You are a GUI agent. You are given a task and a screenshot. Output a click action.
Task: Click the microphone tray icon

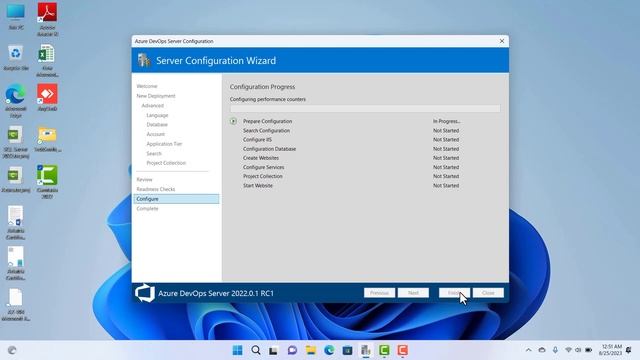coord(555,350)
